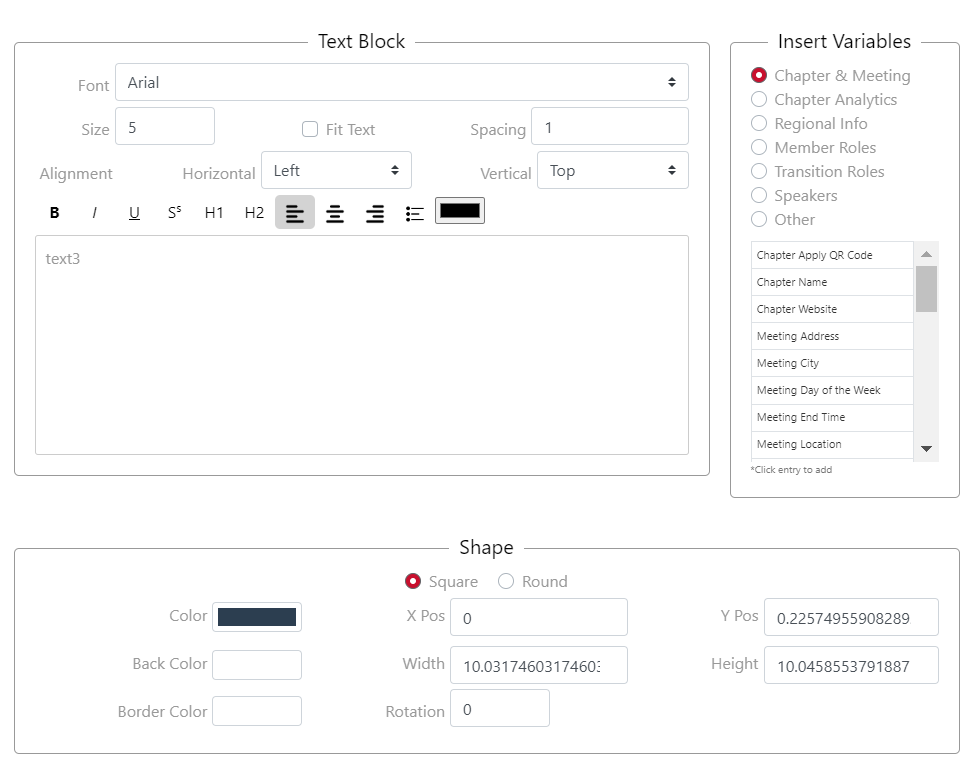The height and width of the screenshot is (769, 969).
Task: Apply italic formatting to text
Action: (x=95, y=213)
